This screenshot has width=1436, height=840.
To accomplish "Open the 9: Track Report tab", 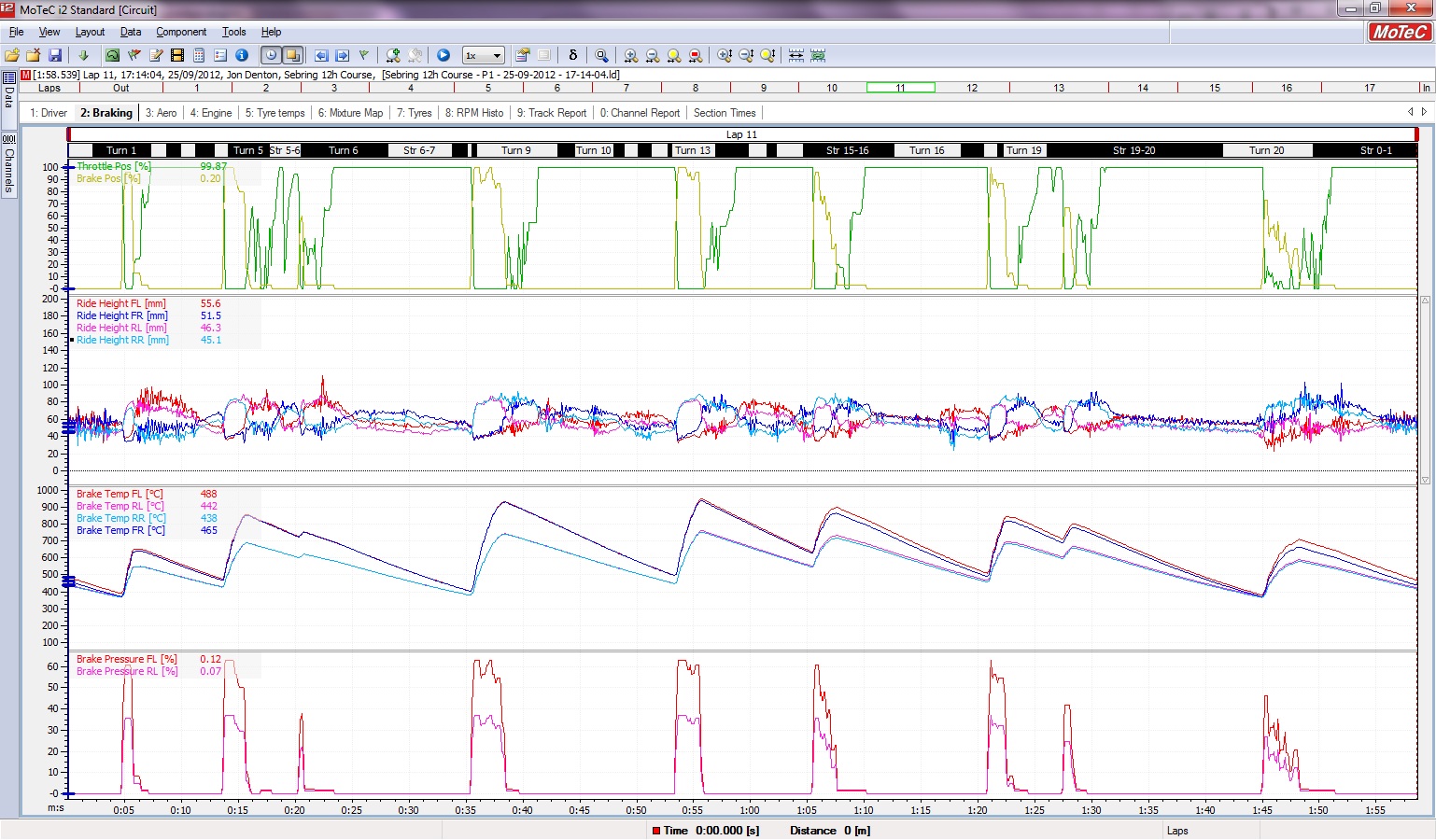I will click(552, 113).
